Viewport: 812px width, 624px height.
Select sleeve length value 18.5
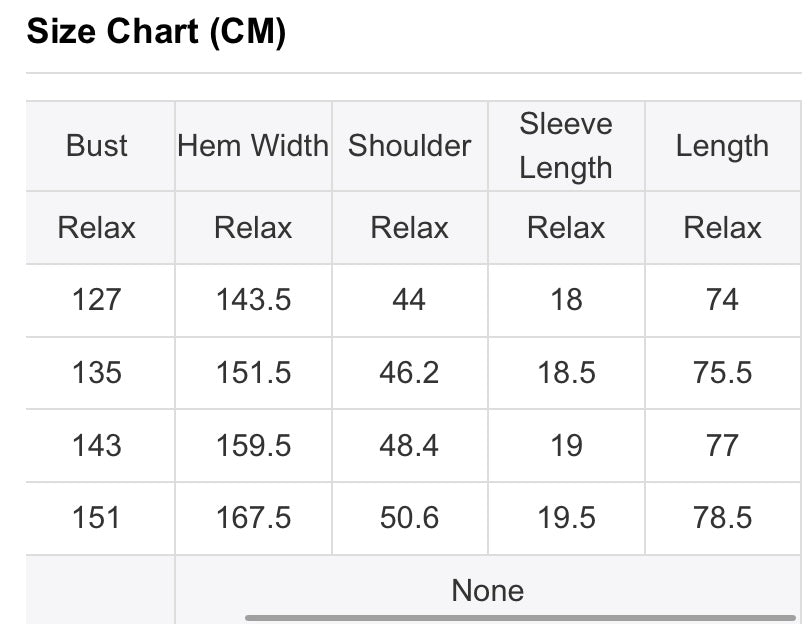pyautogui.click(x=567, y=373)
